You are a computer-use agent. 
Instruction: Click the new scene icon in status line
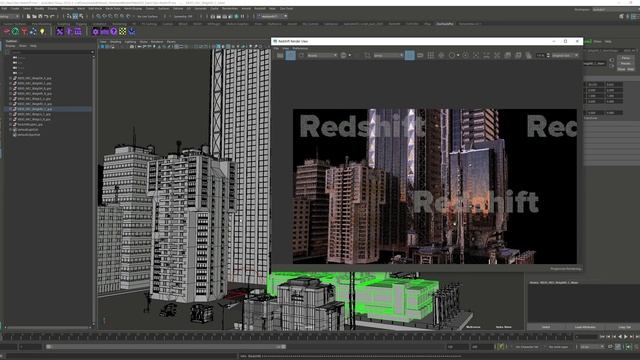[x=28, y=16]
